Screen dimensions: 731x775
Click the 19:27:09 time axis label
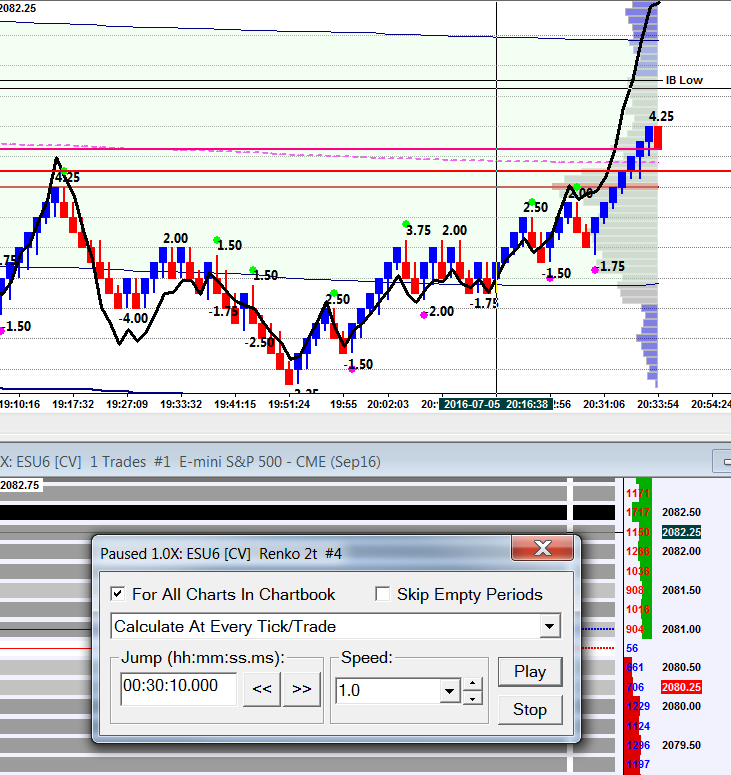tap(127, 404)
